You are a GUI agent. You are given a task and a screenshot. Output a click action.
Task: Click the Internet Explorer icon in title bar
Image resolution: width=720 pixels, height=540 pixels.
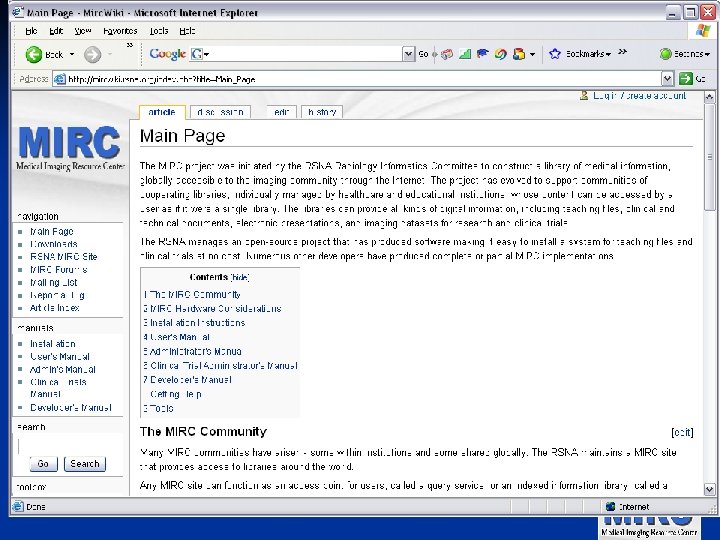pyautogui.click(x=17, y=12)
